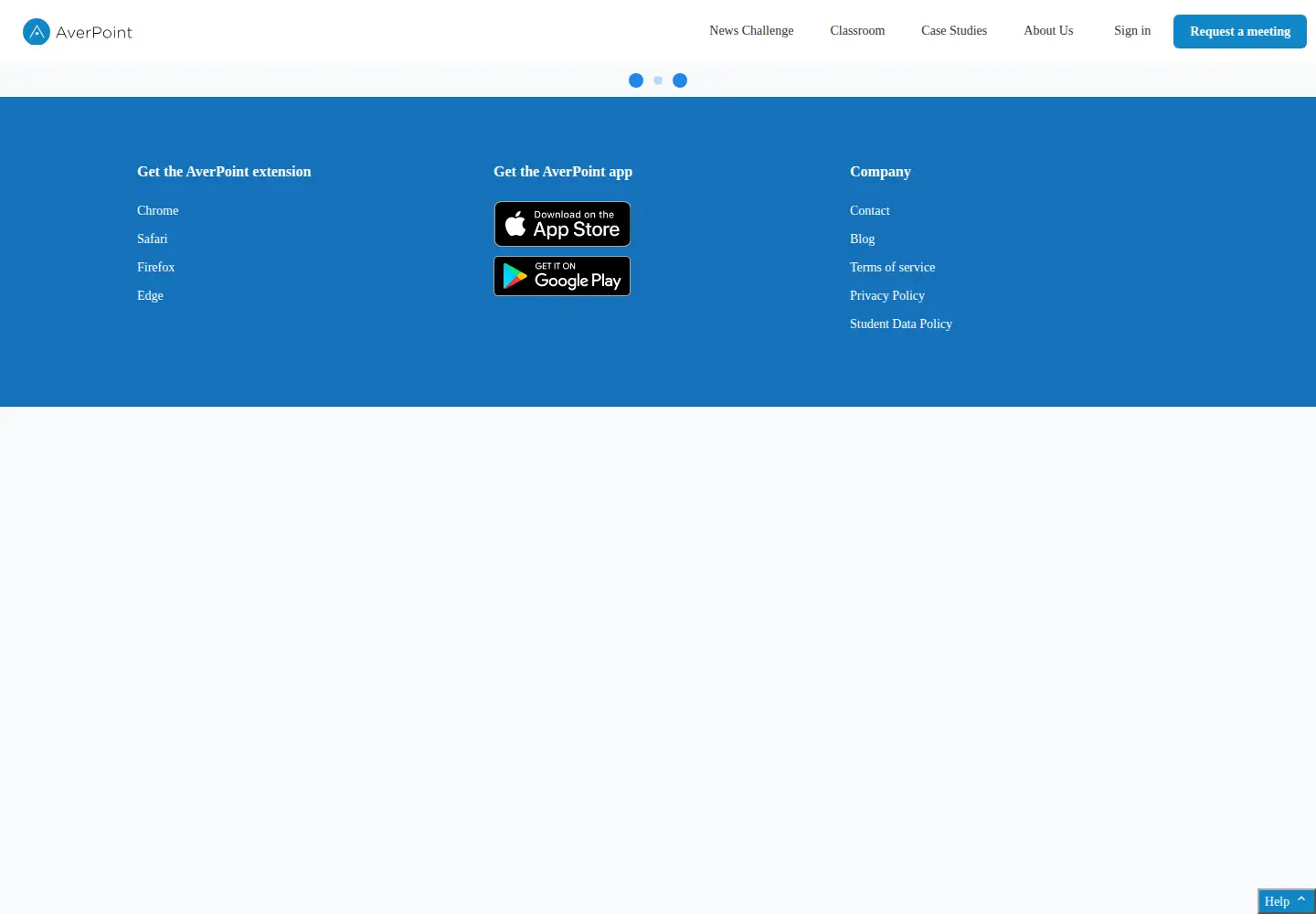This screenshot has width=1316, height=914.
Task: Open the Privacy Policy link
Action: tap(887, 295)
